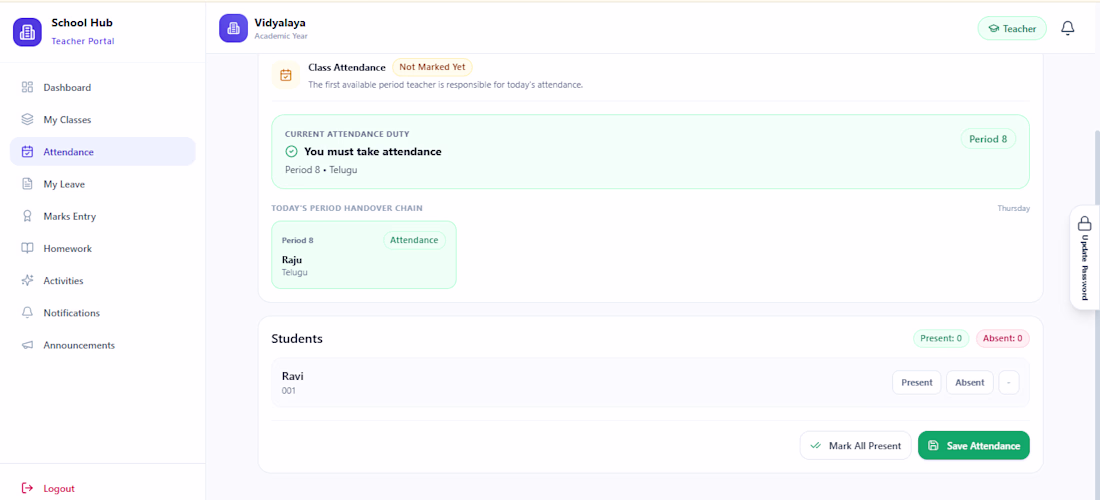Save Attendance
The width and height of the screenshot is (1100, 500).
974,445
